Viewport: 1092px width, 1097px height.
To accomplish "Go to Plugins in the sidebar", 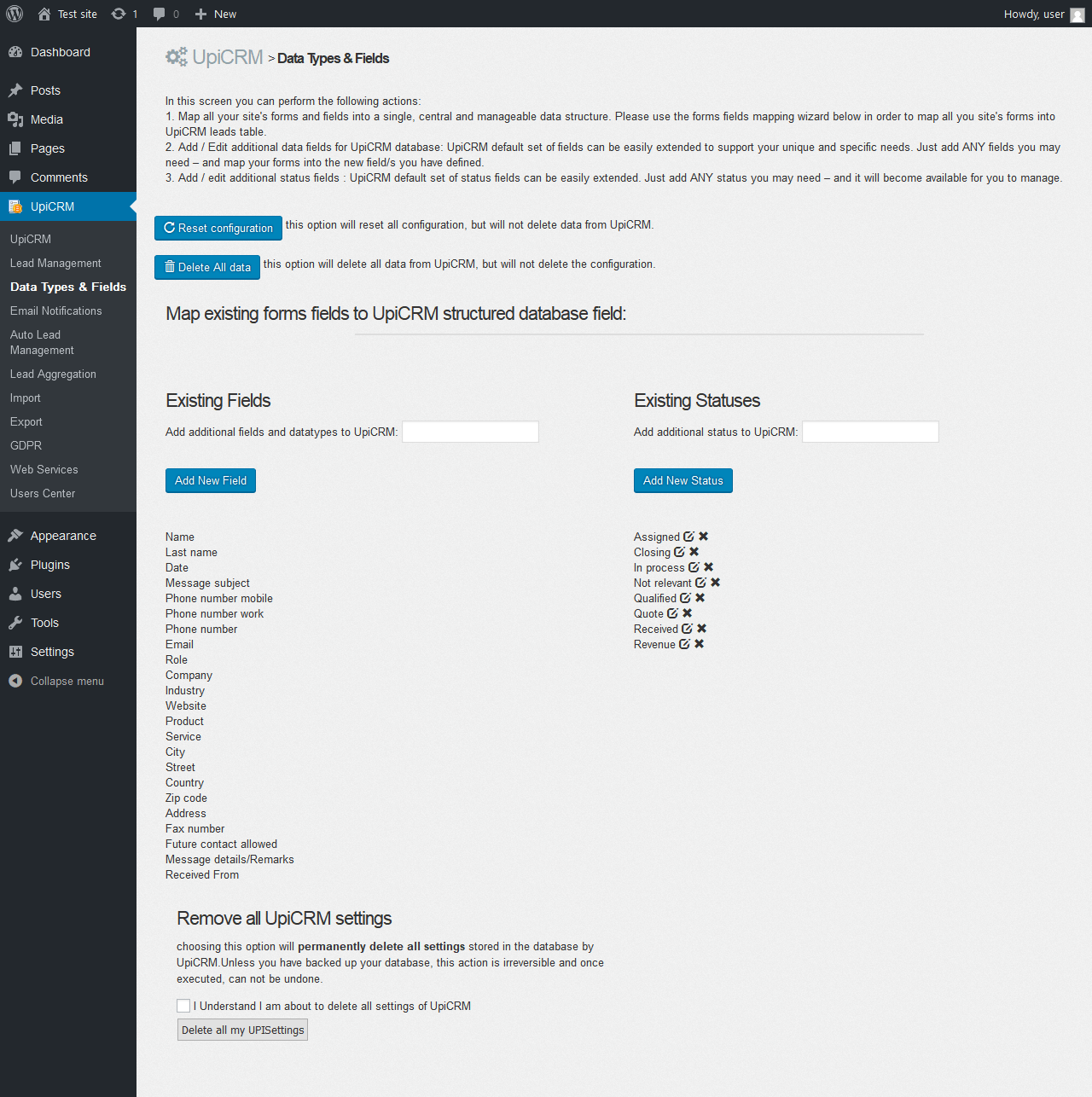I will point(68,565).
